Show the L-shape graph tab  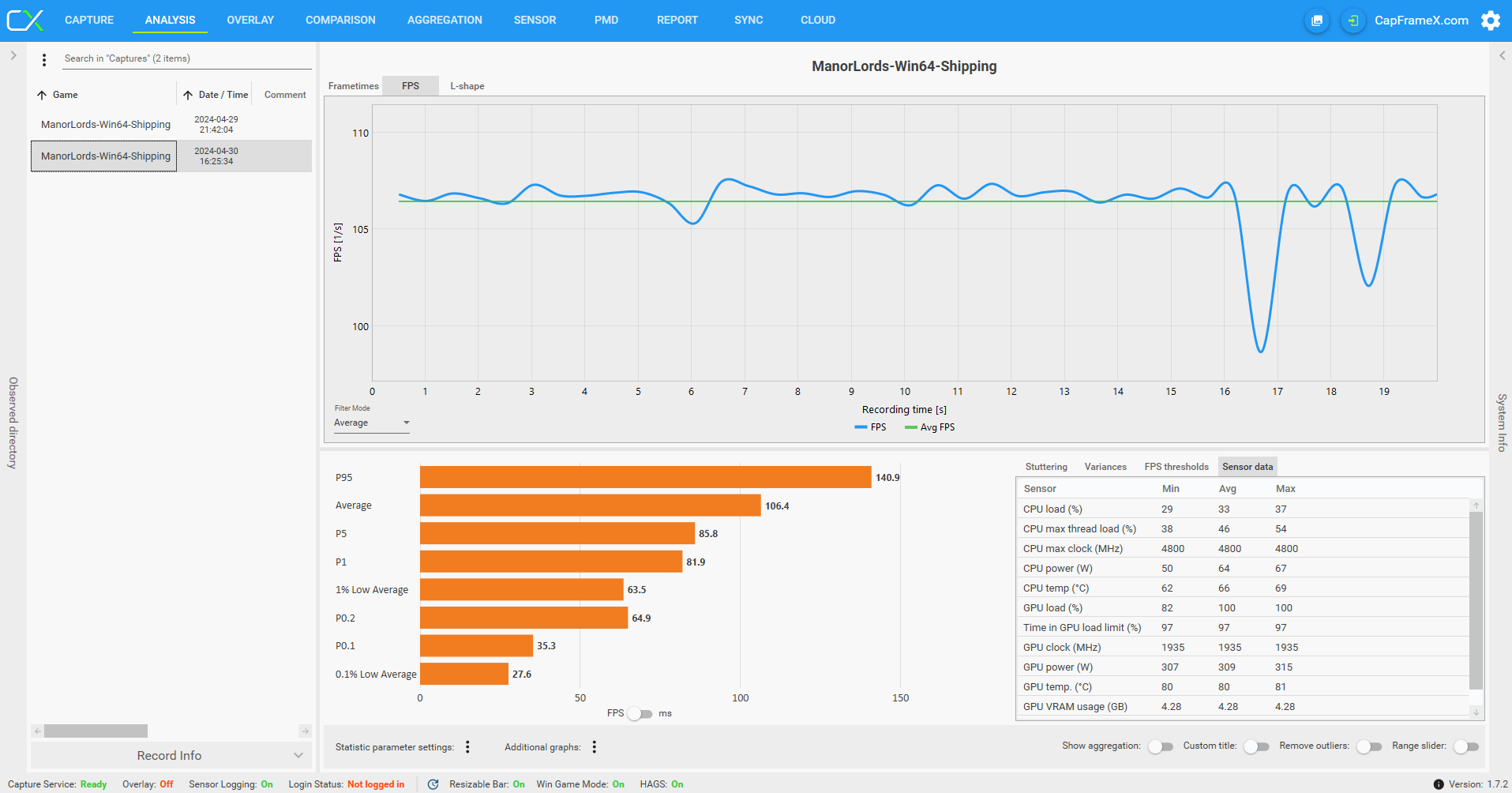tap(467, 86)
